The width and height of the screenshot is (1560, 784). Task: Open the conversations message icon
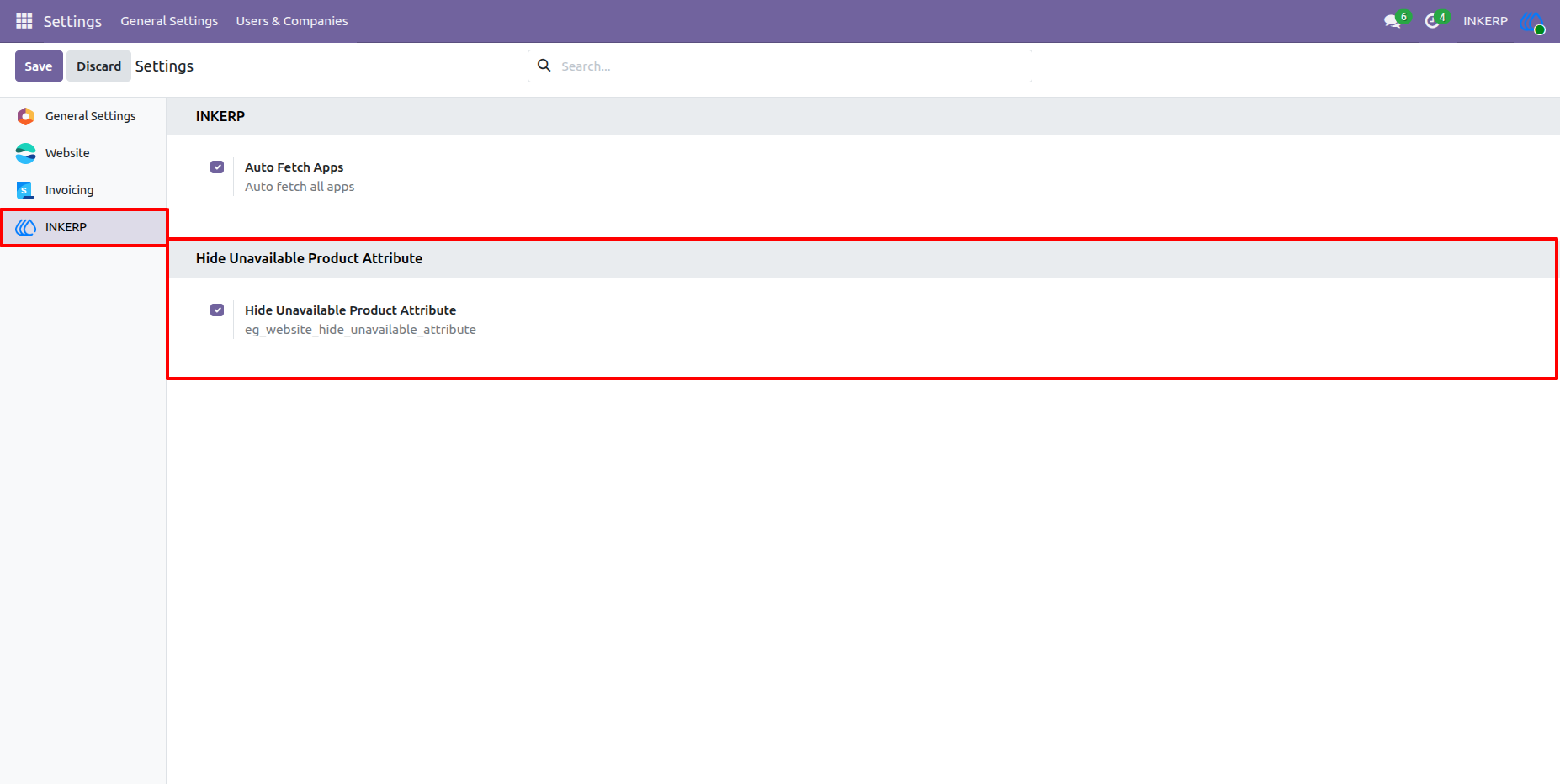pos(1393,21)
